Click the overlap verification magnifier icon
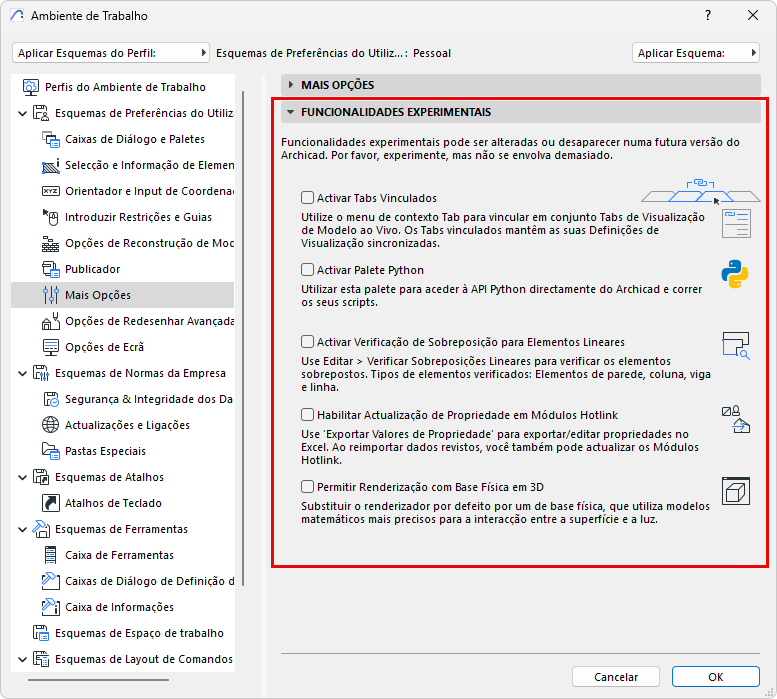The height and width of the screenshot is (699, 777). tap(736, 345)
